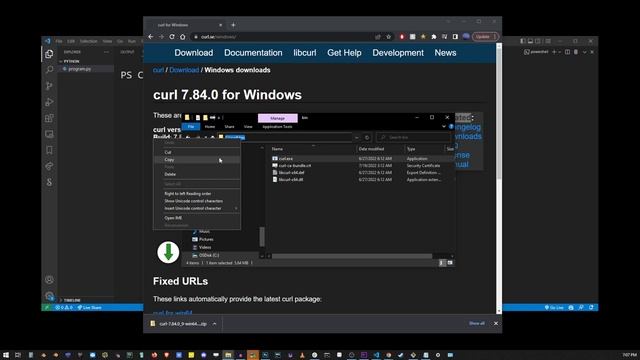Image resolution: width=640 pixels, height=360 pixels.
Task: Open the VS Code Search view
Action: (x=49, y=70)
